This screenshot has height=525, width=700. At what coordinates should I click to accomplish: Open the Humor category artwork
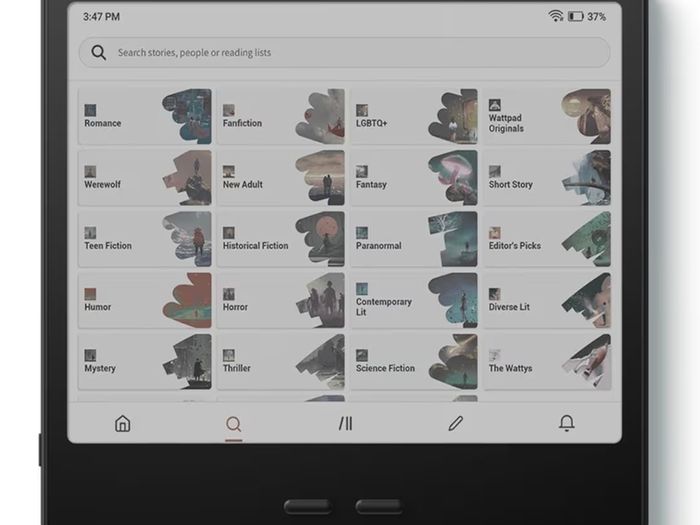click(187, 300)
